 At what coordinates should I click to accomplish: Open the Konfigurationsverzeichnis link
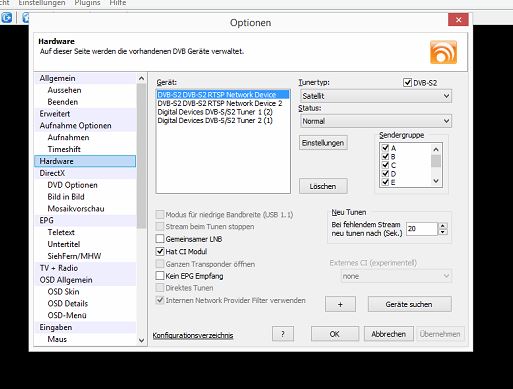coord(193,335)
